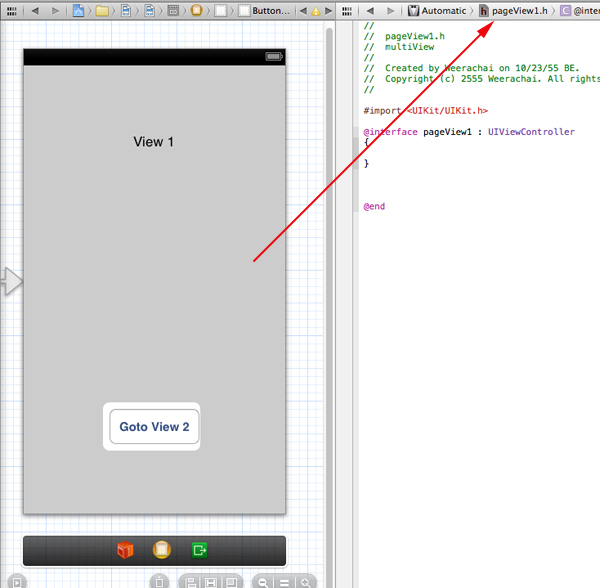Toggle canvas zoom to actual size
This screenshot has height=588, width=600.
tap(284, 581)
